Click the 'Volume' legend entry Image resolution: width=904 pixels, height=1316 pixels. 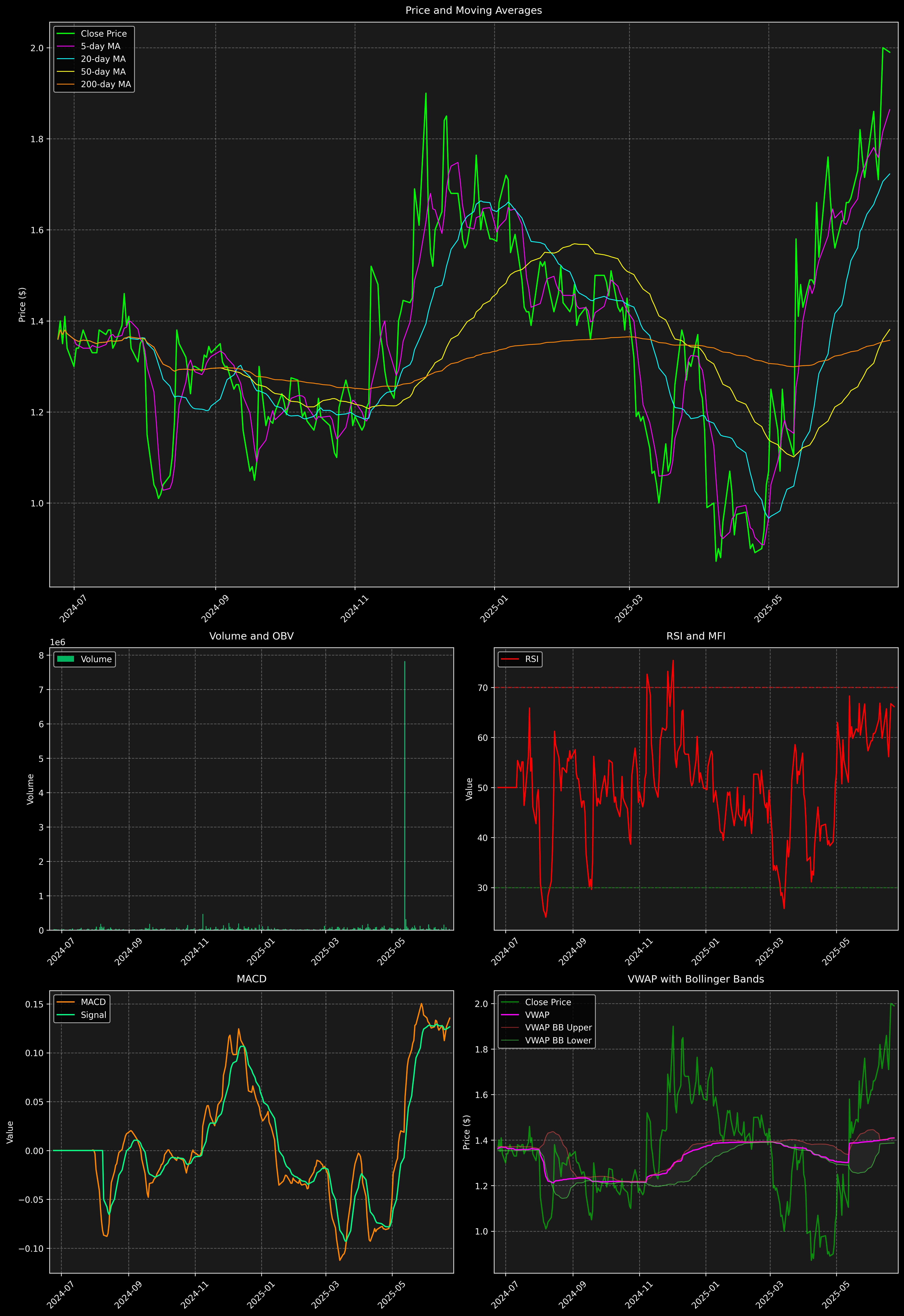tap(84, 659)
